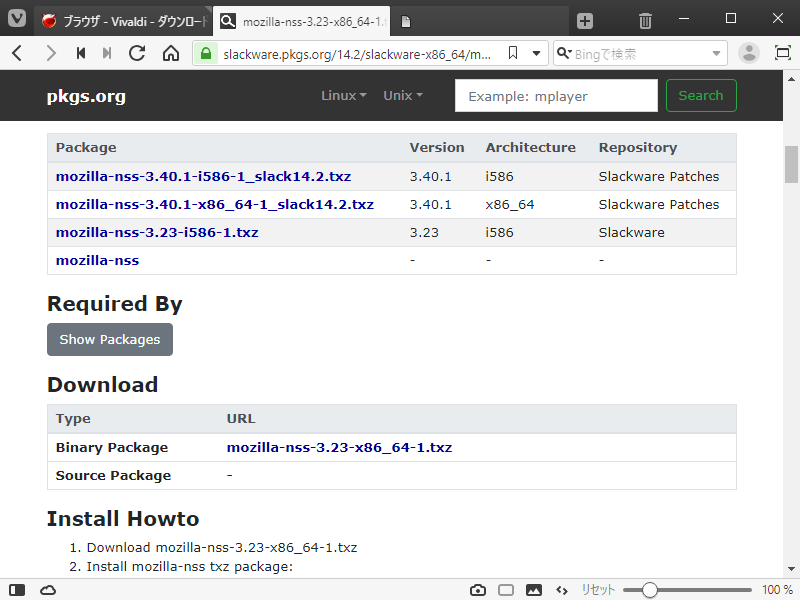
Task: Click the Package column header
Action: tap(86, 147)
